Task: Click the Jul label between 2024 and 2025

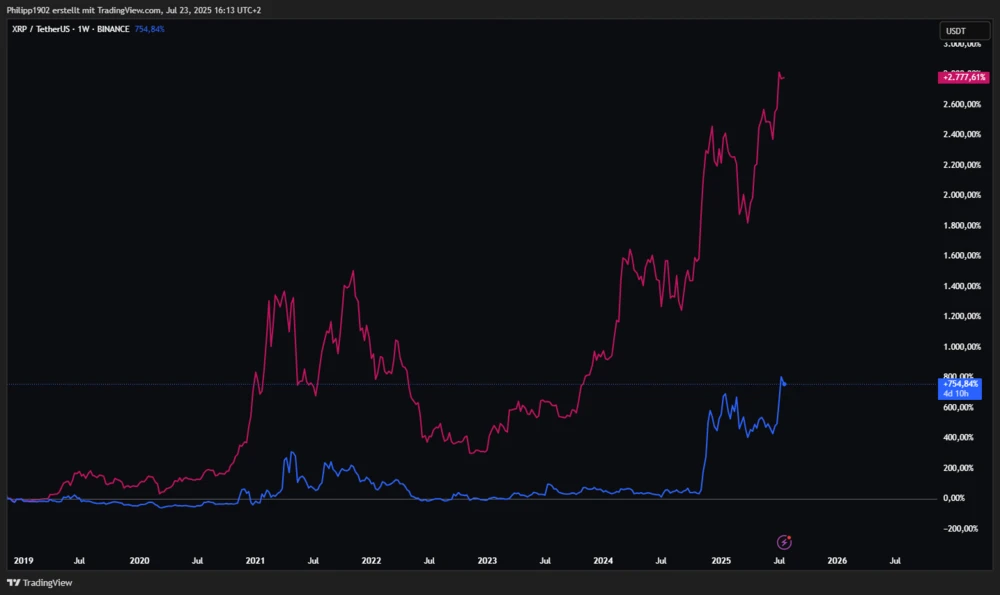Action: (x=661, y=560)
